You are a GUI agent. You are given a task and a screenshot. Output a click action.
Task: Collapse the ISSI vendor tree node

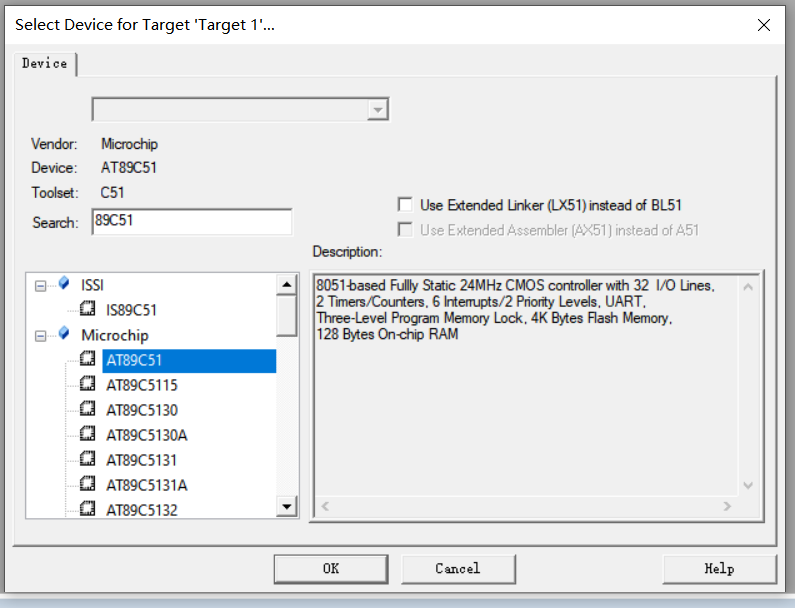coord(41,286)
